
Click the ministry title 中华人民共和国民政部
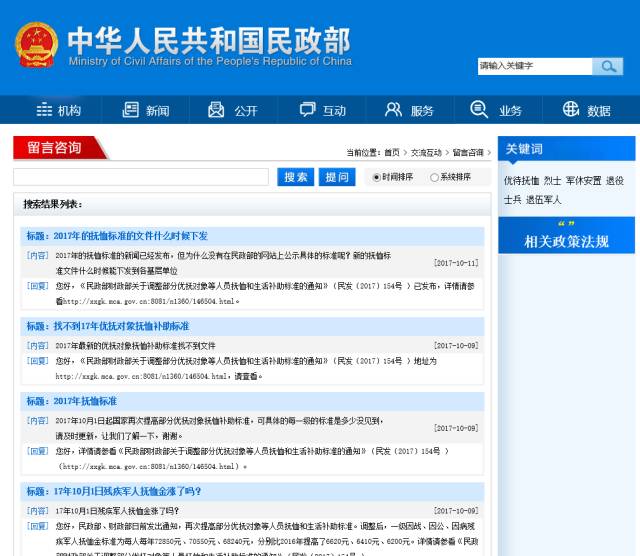[x=209, y=41]
